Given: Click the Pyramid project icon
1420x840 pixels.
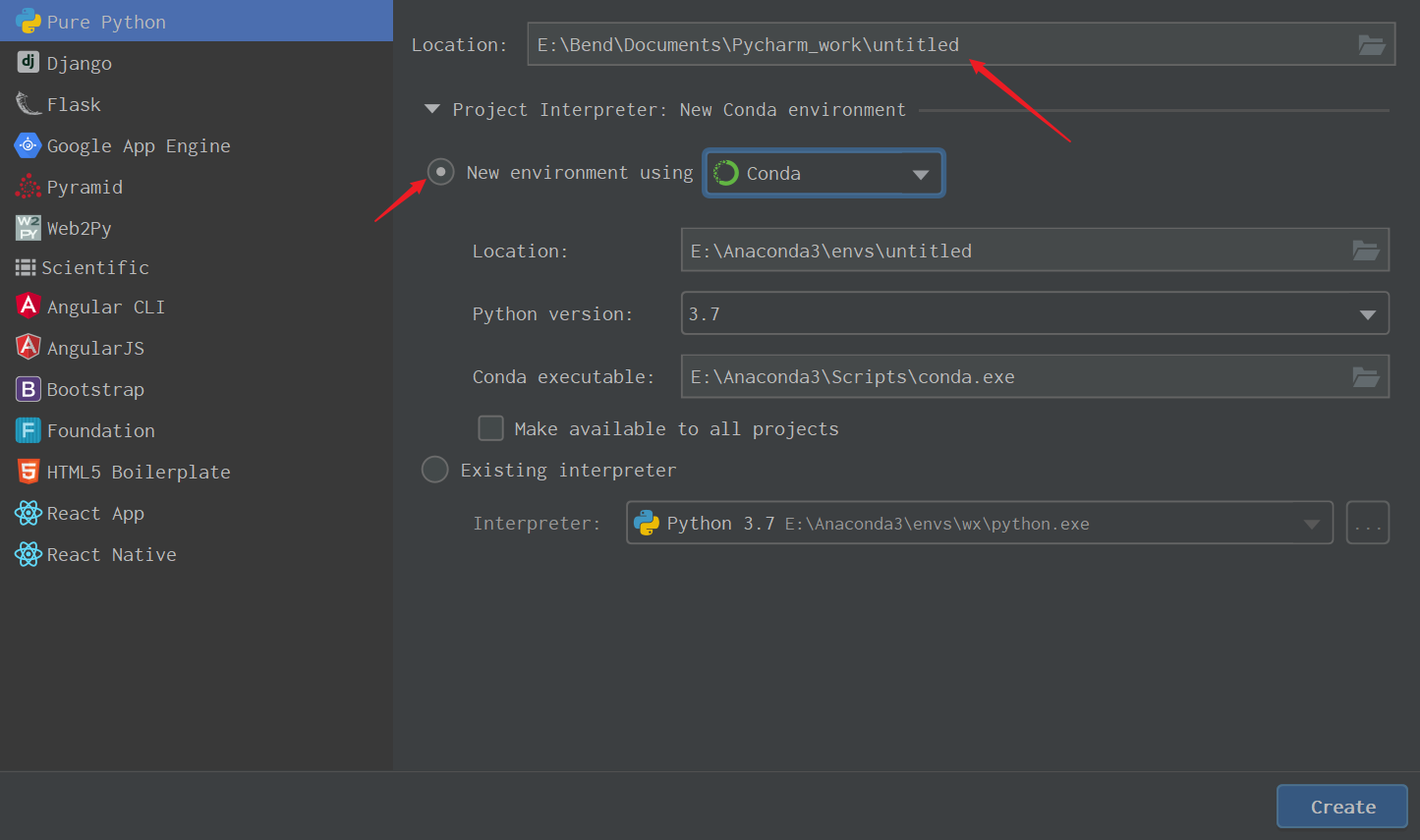Looking at the screenshot, I should pos(28,186).
